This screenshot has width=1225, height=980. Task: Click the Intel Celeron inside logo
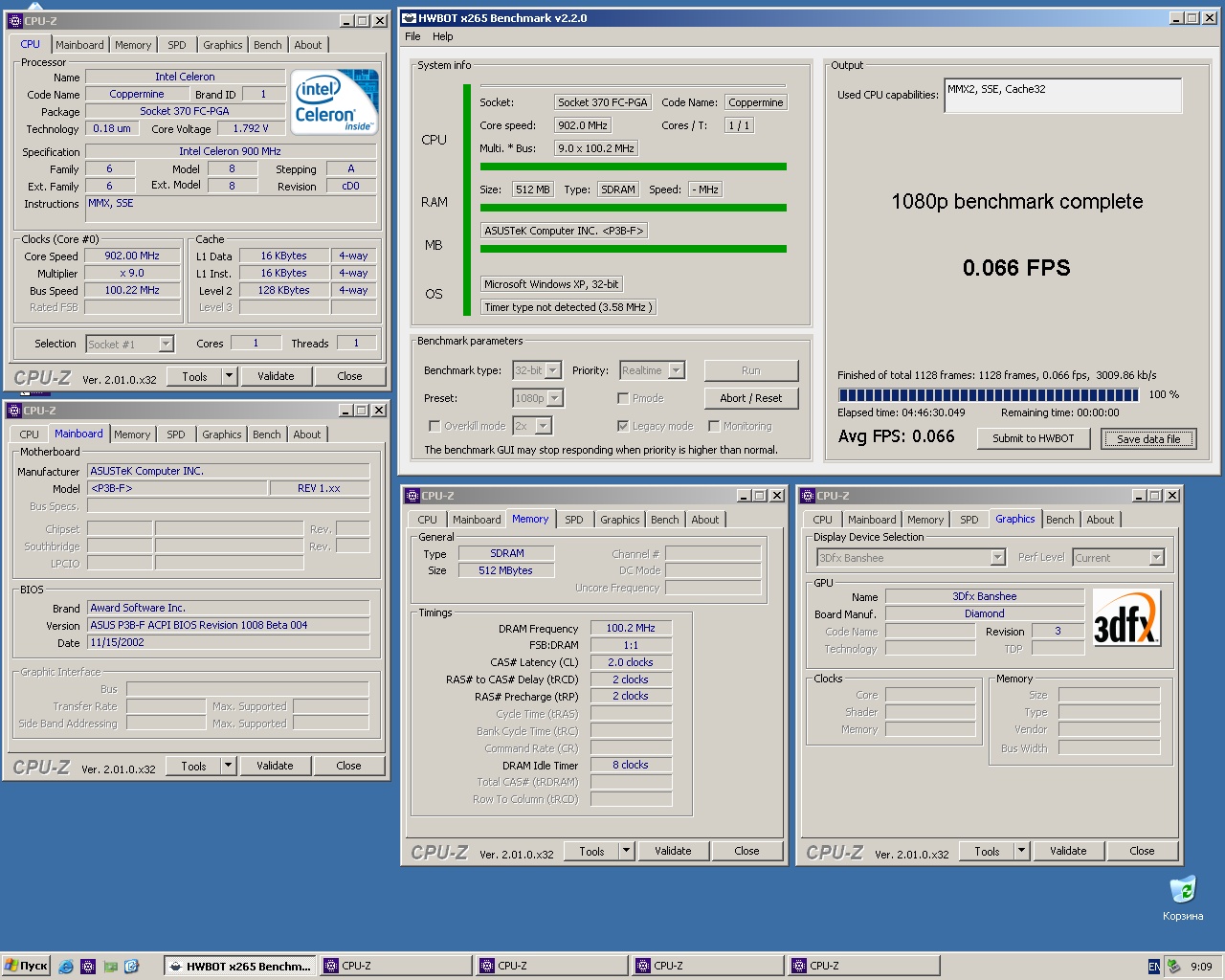[x=334, y=101]
